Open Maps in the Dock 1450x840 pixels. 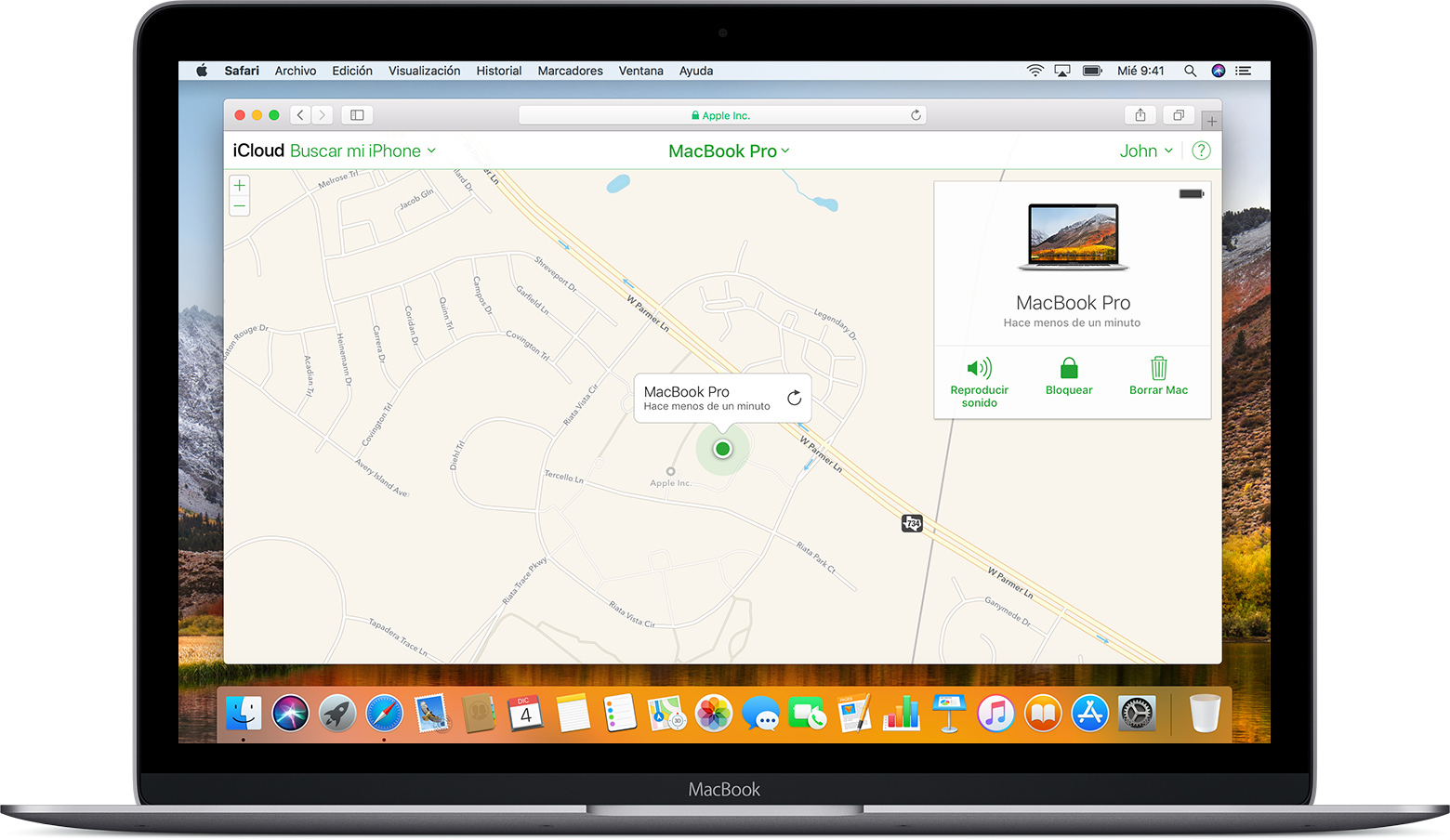click(666, 714)
